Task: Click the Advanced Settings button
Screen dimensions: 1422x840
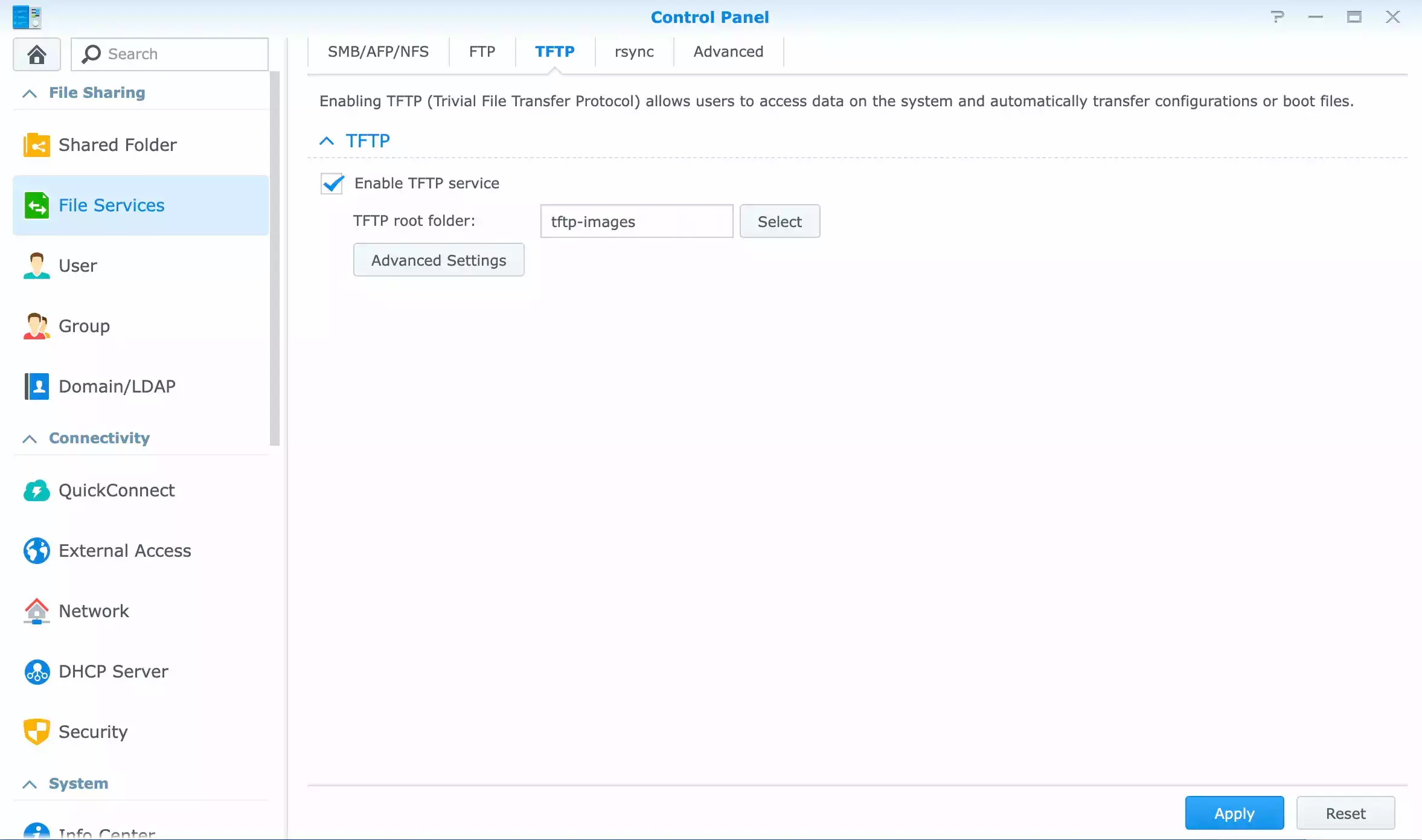Action: click(438, 260)
